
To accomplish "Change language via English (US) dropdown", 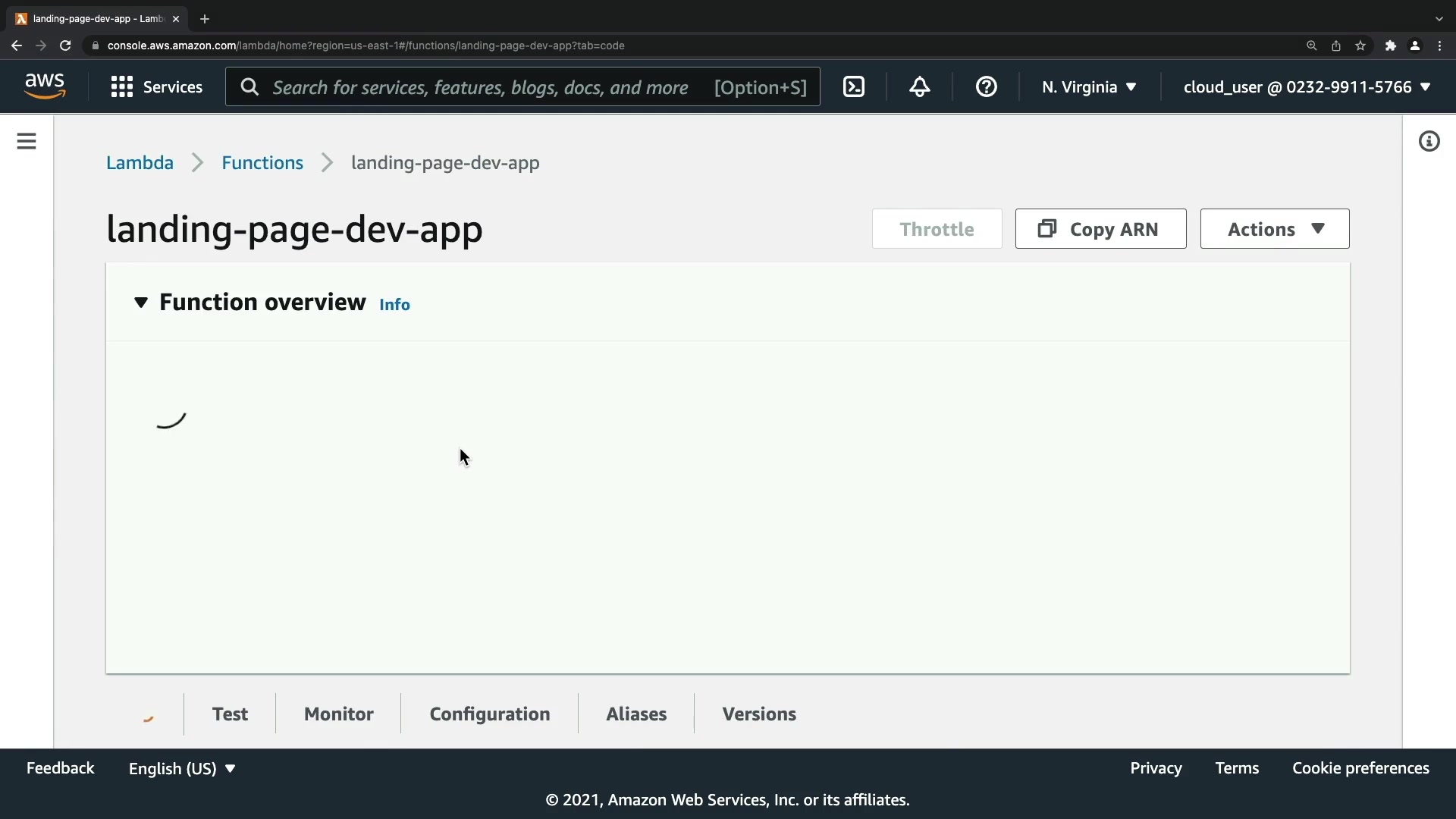I will pos(182,768).
